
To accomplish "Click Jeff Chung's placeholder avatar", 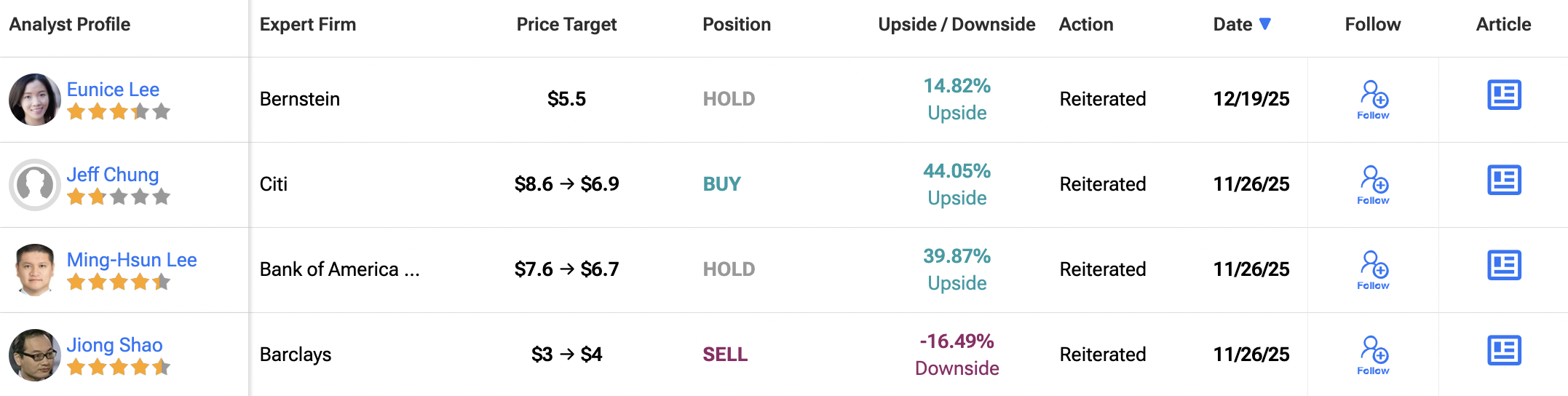I will pyautogui.click(x=34, y=185).
